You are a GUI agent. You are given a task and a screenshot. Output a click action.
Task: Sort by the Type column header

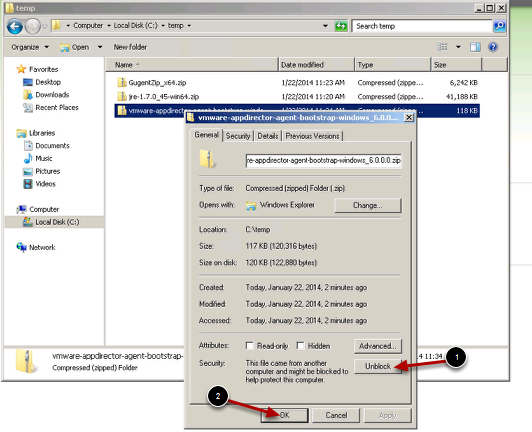click(x=393, y=64)
